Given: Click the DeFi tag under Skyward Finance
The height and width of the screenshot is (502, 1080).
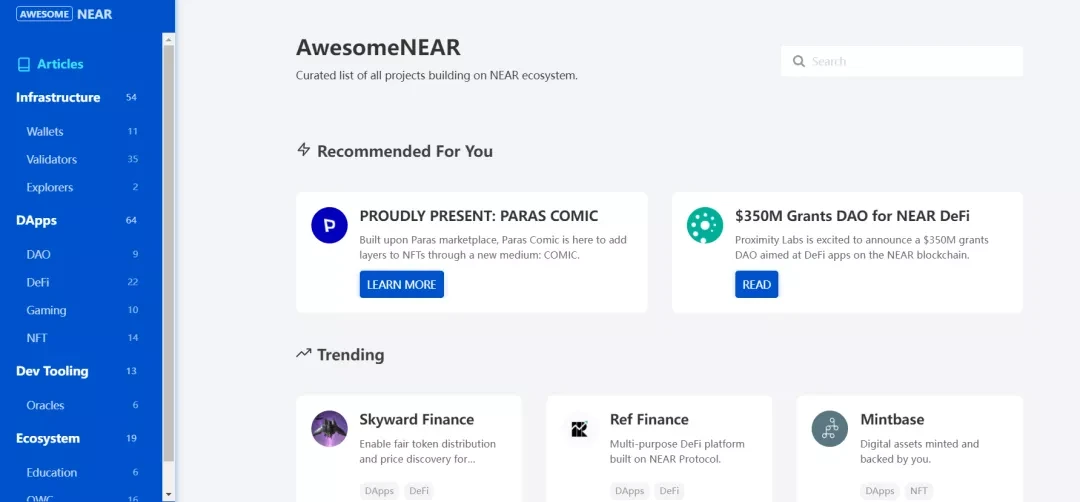Looking at the screenshot, I should (x=419, y=491).
